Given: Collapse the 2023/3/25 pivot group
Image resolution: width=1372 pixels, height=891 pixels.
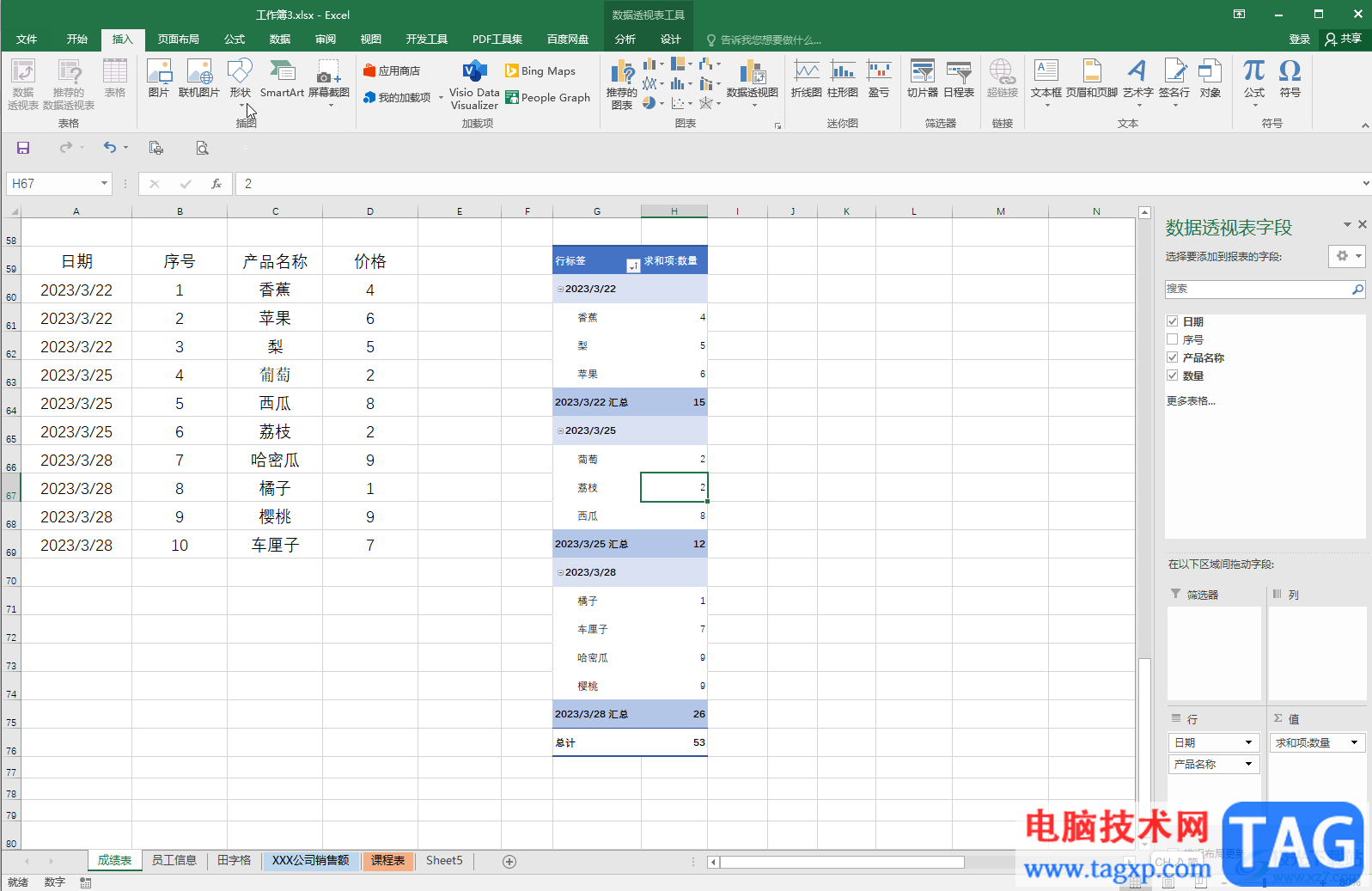Looking at the screenshot, I should 561,431.
